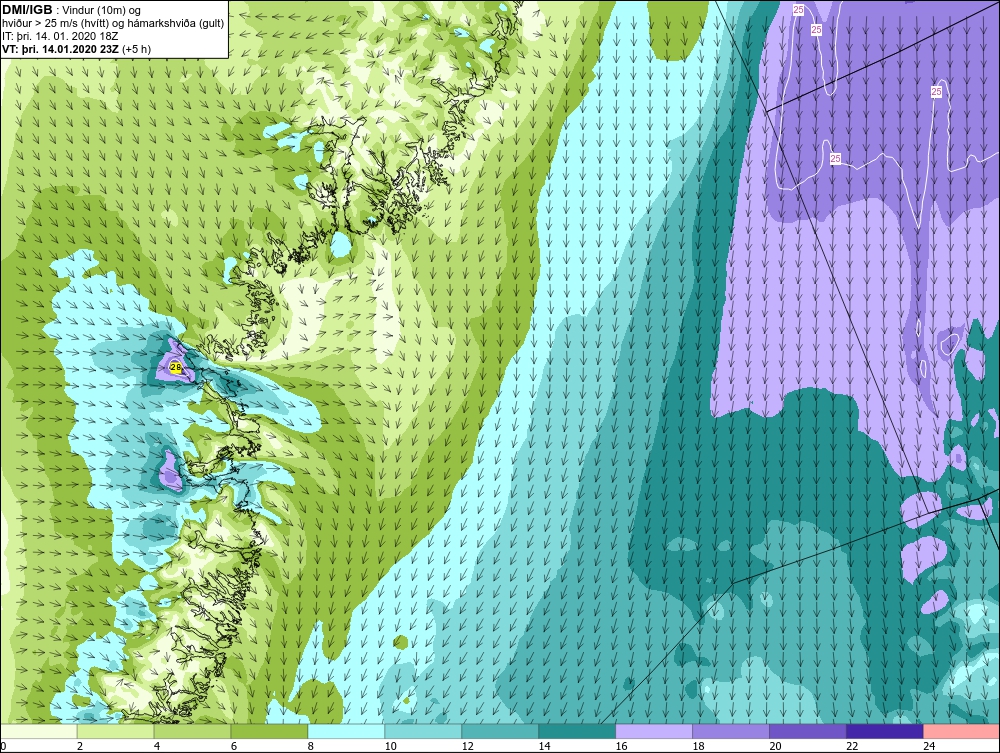Click the 14–16 m/s dark teal swatch
1000x753 pixels.
(x=577, y=731)
